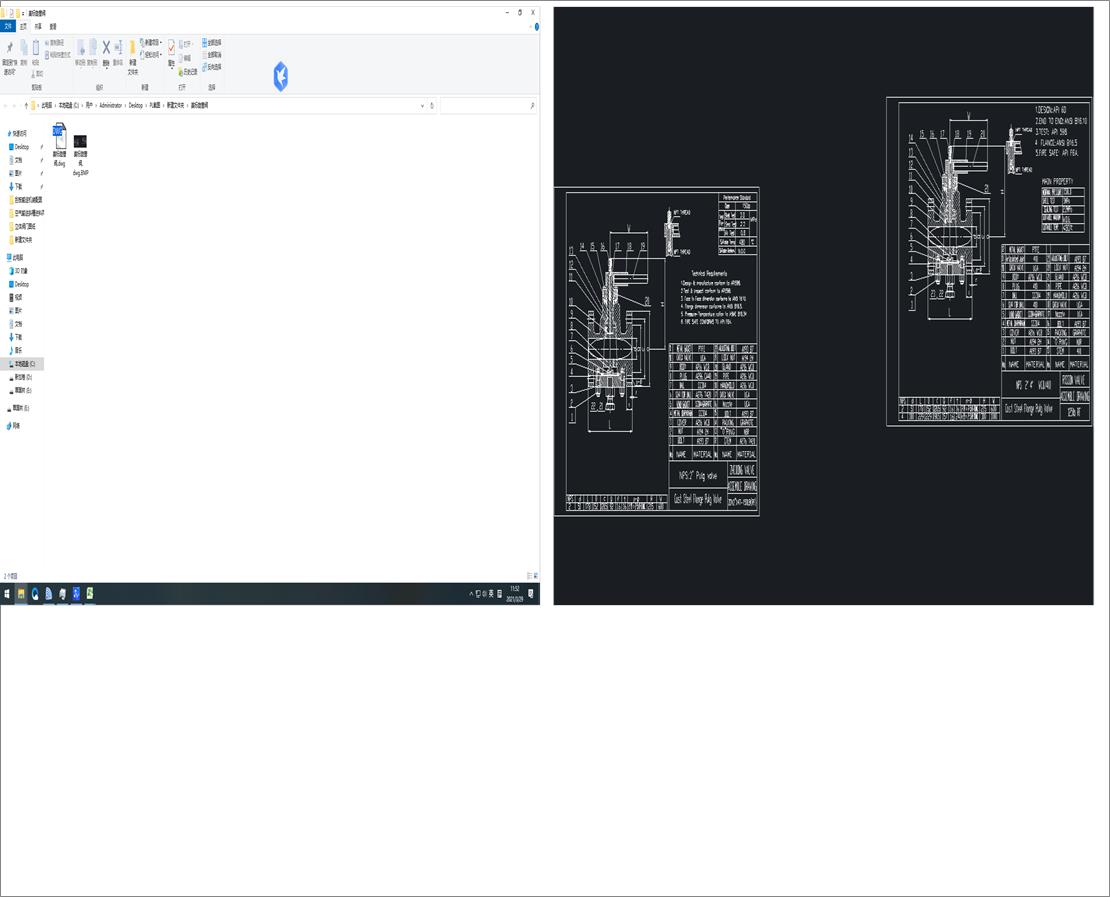Click Administrator in the address breadcrumb
Screen dimensions: 1110x897
pyautogui.click(x=110, y=105)
